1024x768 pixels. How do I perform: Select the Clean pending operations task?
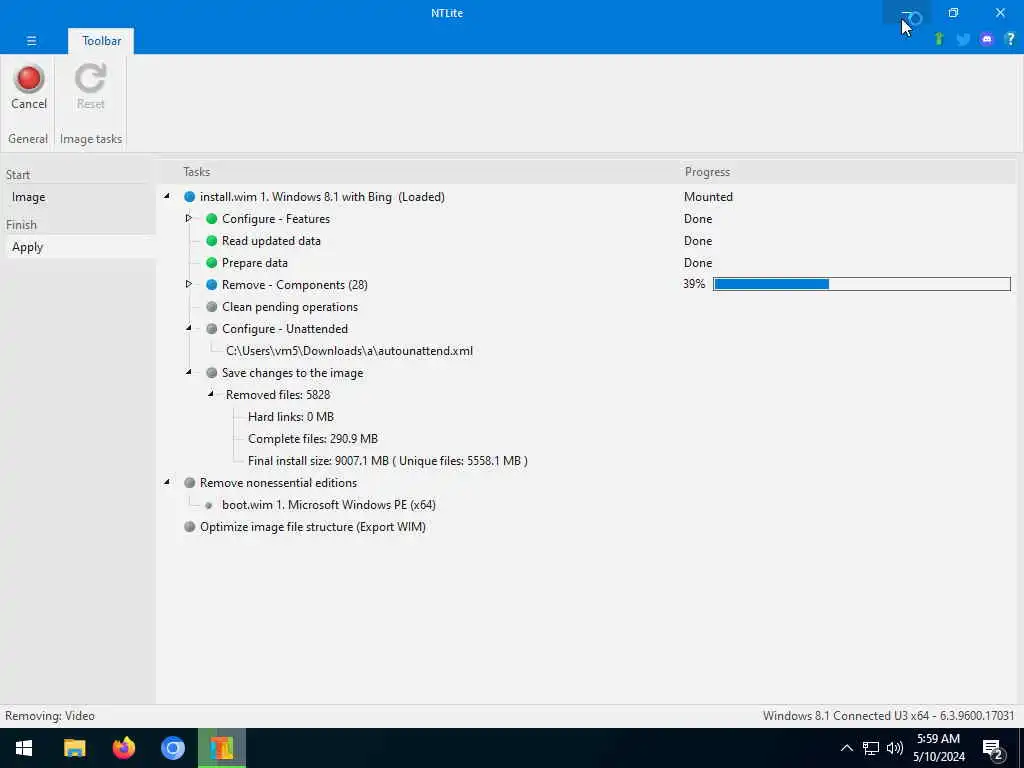(289, 306)
